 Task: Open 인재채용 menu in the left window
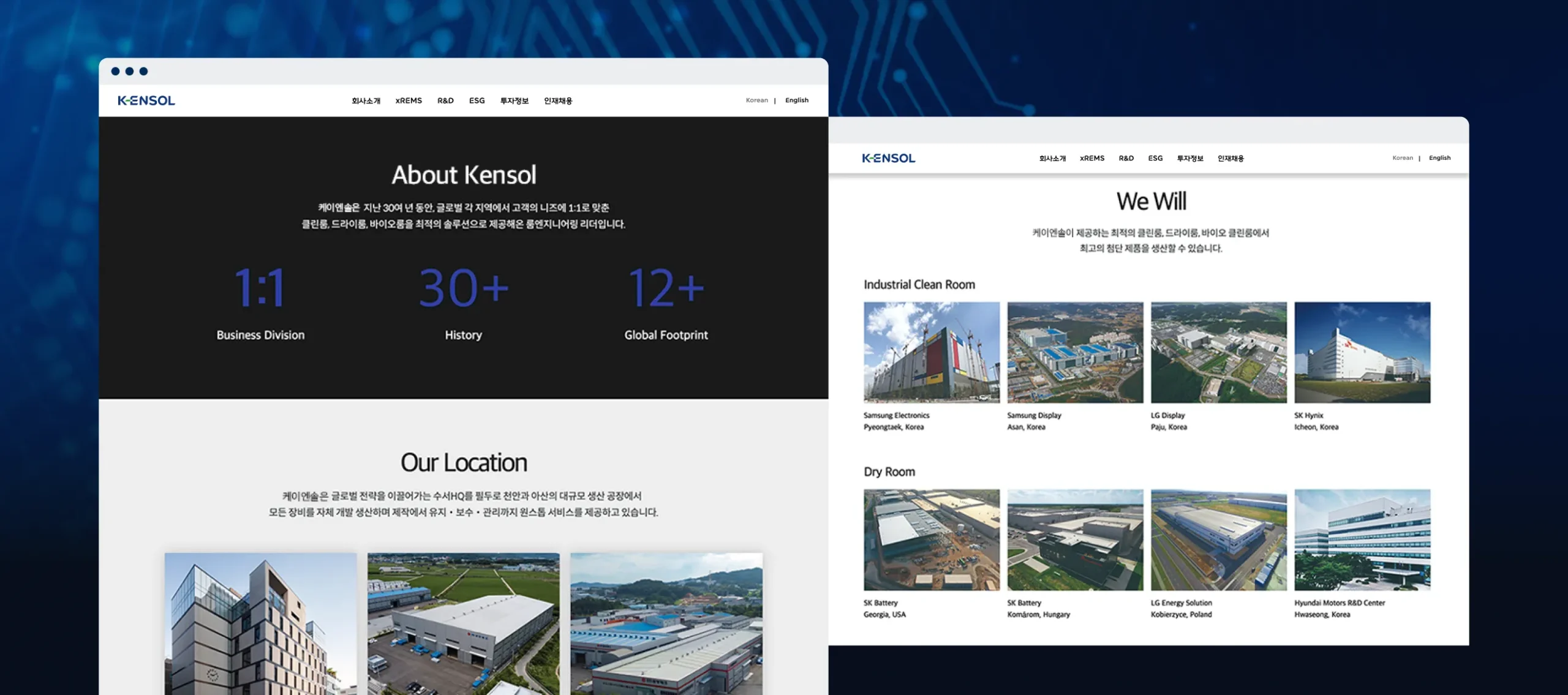click(x=557, y=100)
